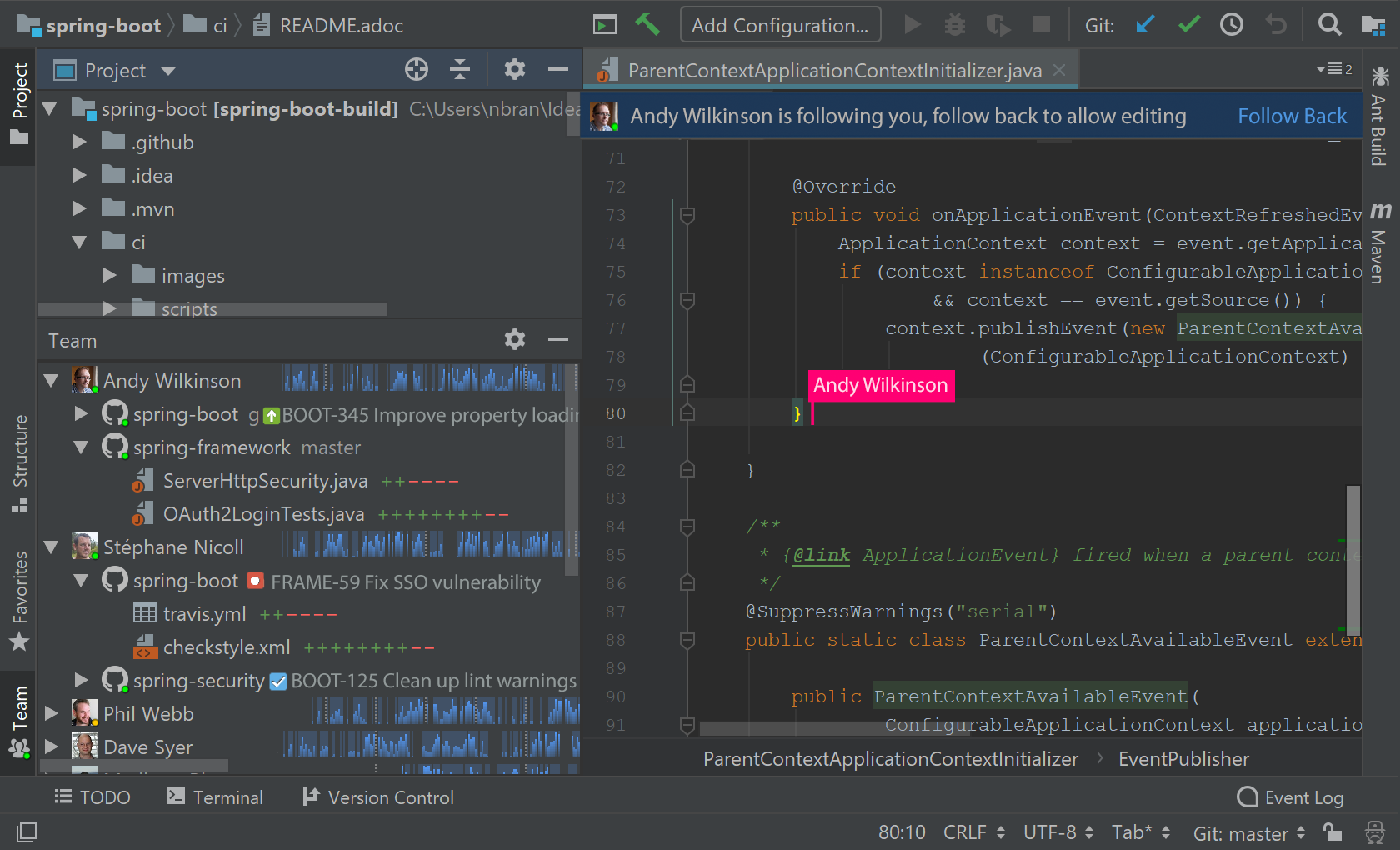Screen dimensions: 1400x850
Task: Click Add Configuration button
Action: [x=780, y=25]
